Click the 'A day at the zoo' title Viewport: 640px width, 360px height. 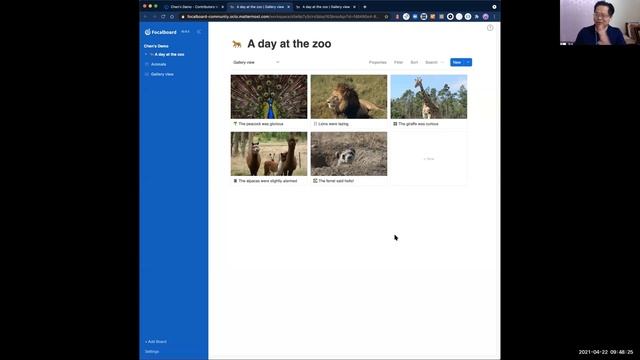[289, 44]
